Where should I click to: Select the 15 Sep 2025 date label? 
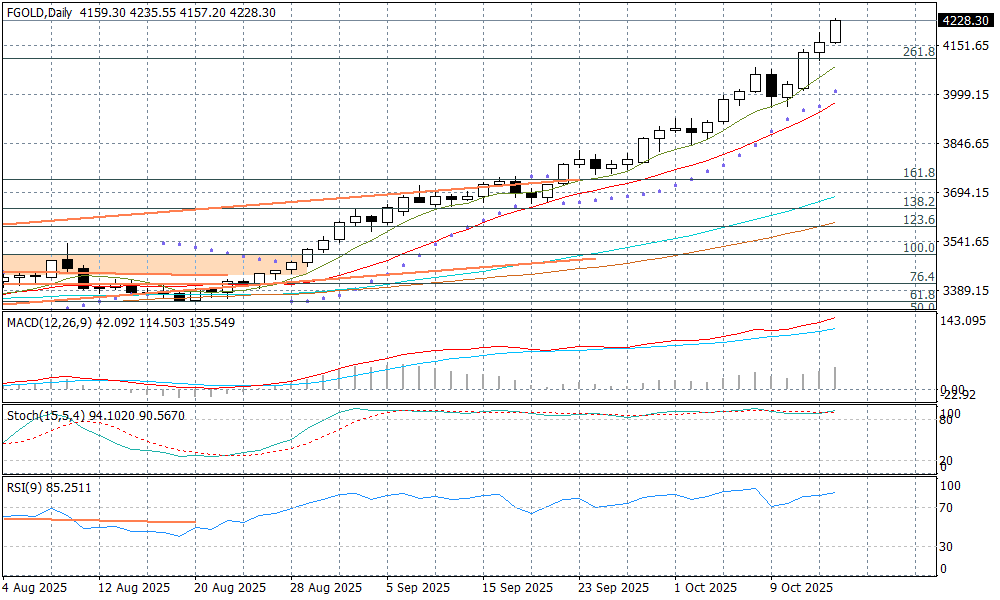517,587
